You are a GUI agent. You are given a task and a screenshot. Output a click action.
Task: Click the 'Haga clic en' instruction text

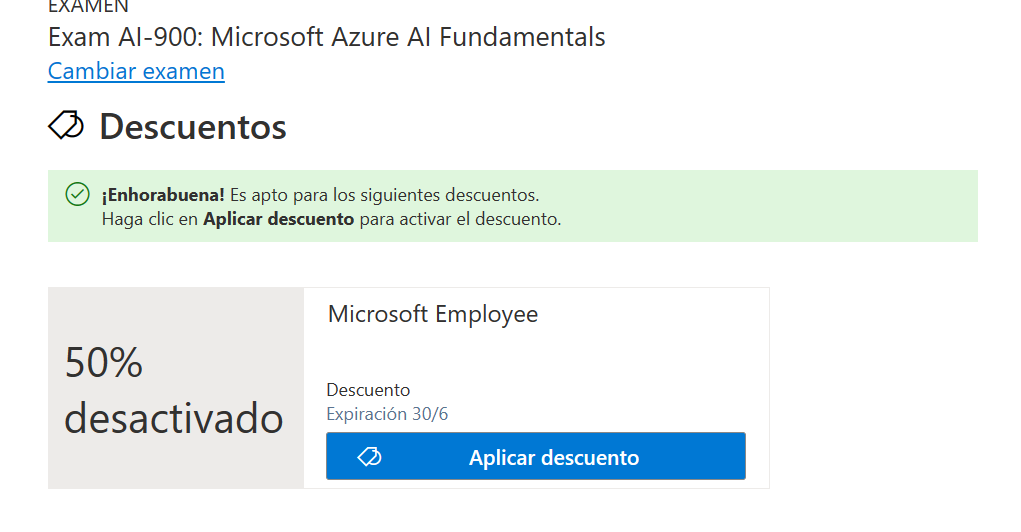pos(150,219)
